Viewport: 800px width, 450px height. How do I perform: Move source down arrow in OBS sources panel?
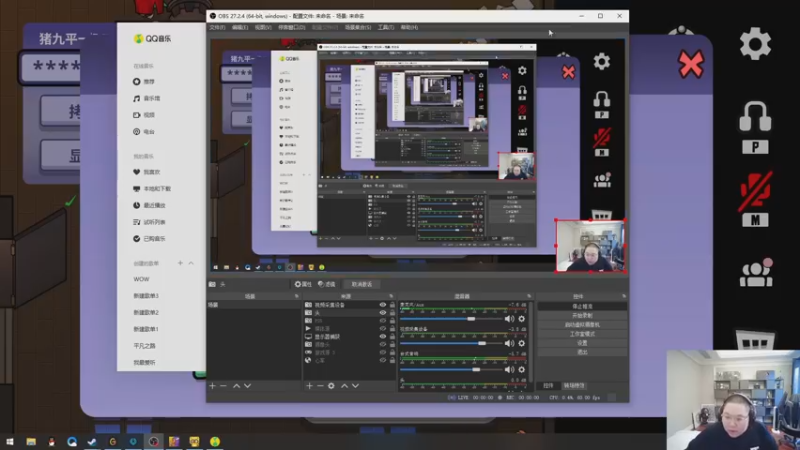356,386
